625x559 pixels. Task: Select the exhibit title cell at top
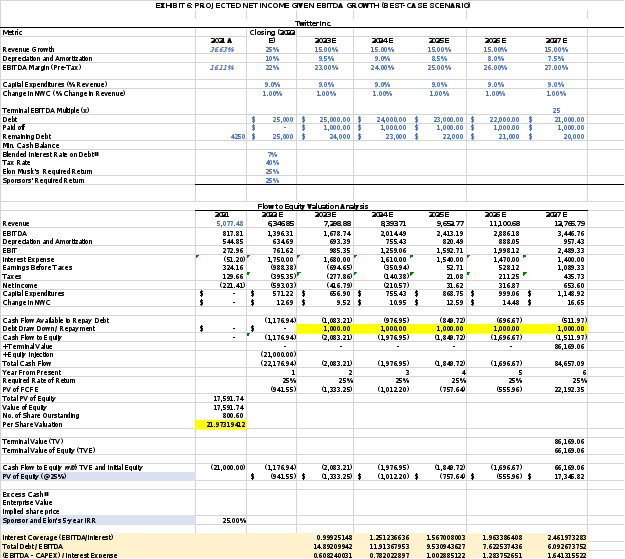[313, 5]
